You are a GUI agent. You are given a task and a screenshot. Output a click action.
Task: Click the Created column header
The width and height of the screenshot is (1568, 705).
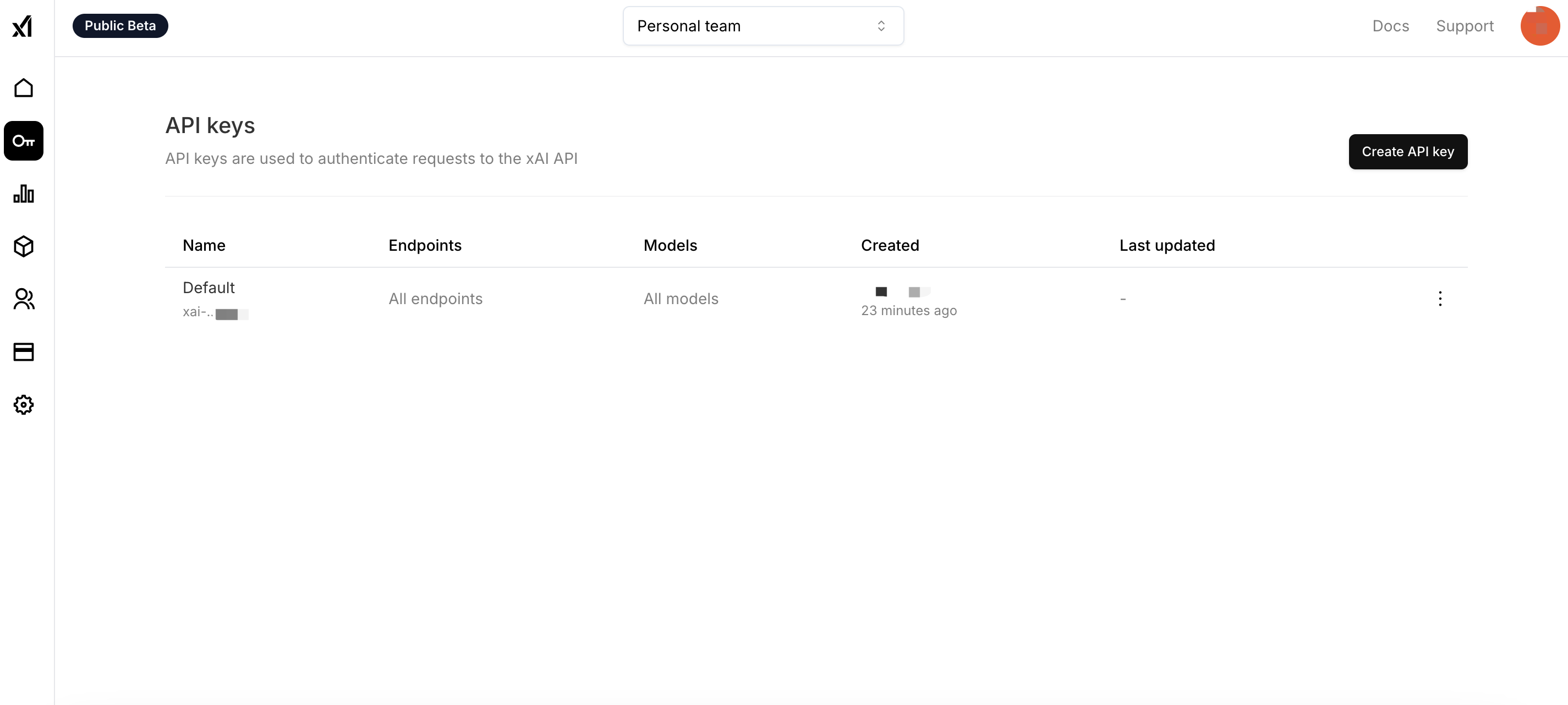click(889, 246)
